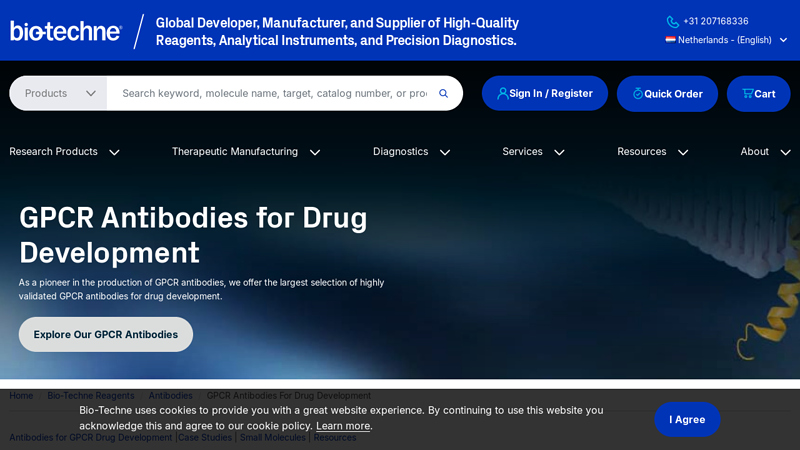Open the Therapeutic Manufacturing menu

(235, 152)
